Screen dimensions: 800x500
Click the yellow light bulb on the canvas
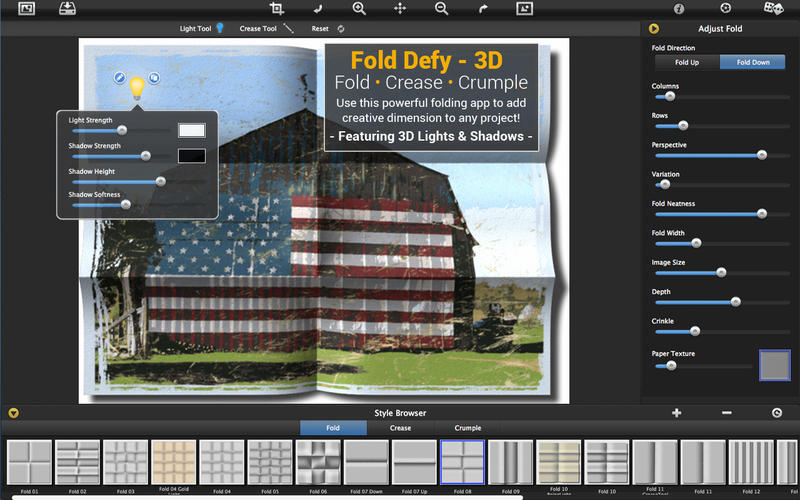tap(137, 88)
